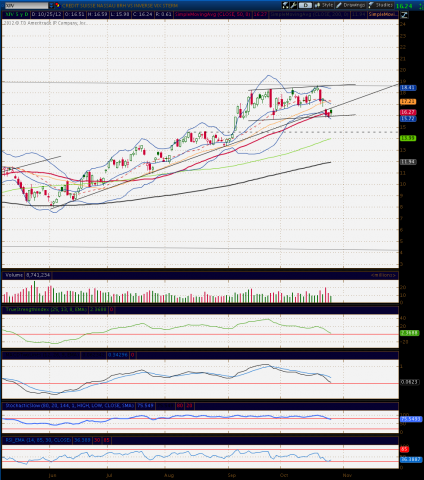Screen dimensions: 424x480
Task: Select the D daily timeframe button
Action: click(305, 5)
